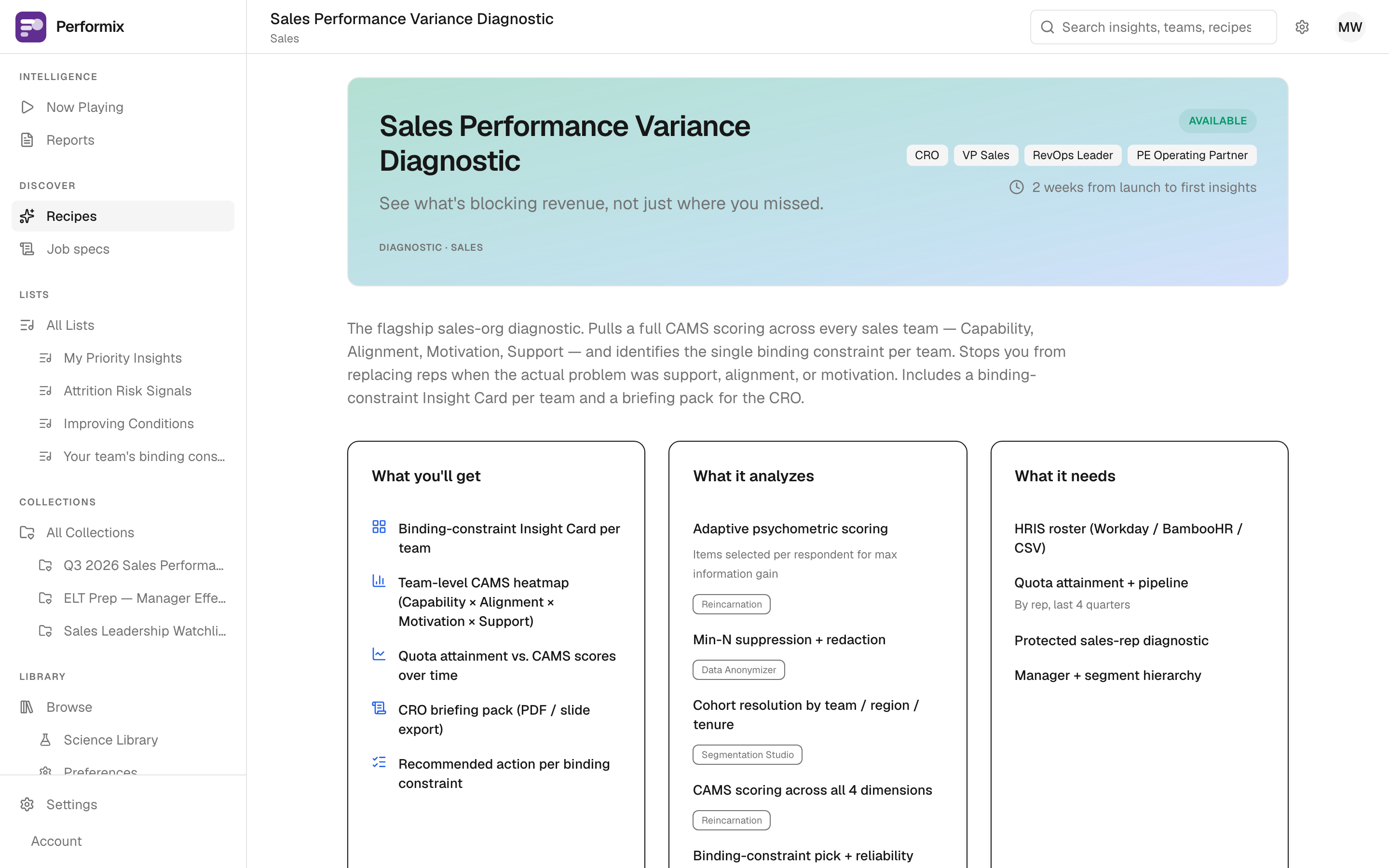The width and height of the screenshot is (1389, 868).
Task: Click the Browse library books icon
Action: click(x=27, y=706)
